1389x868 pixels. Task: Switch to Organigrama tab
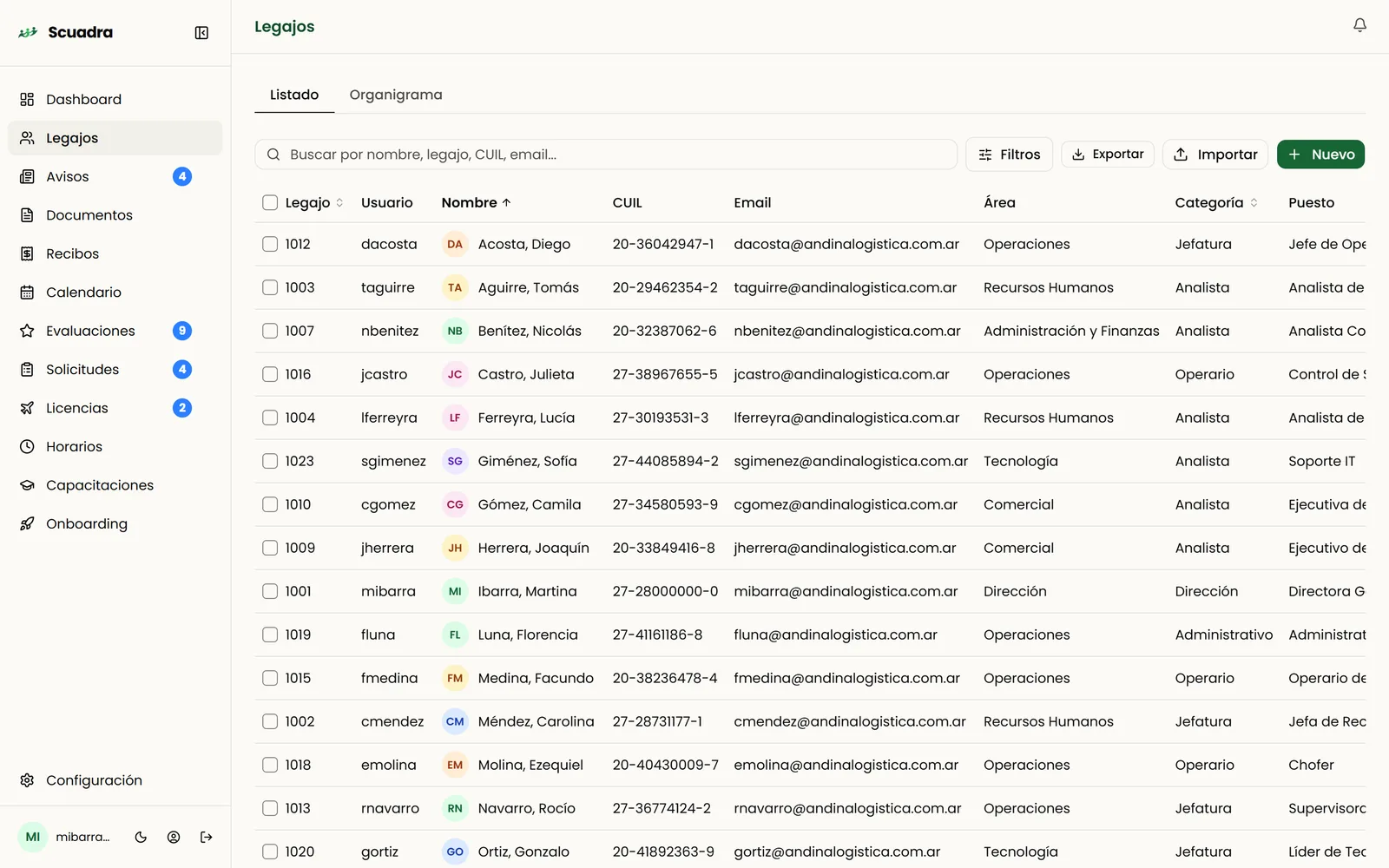(x=396, y=95)
